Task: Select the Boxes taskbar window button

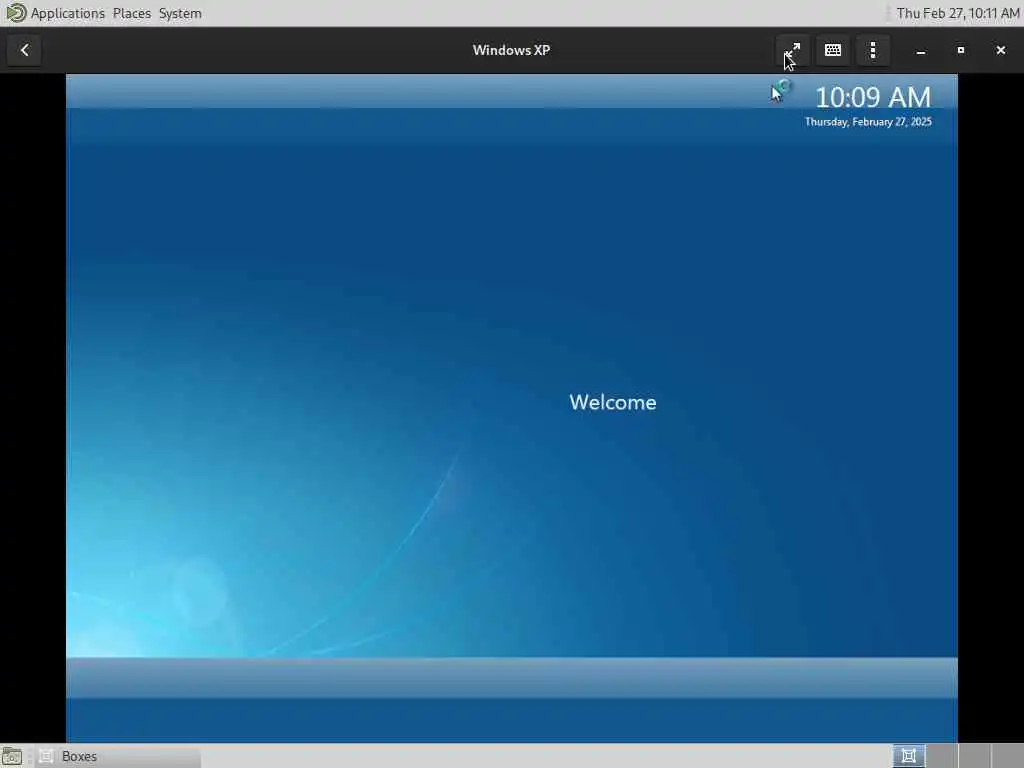Action: pyautogui.click(x=119, y=756)
